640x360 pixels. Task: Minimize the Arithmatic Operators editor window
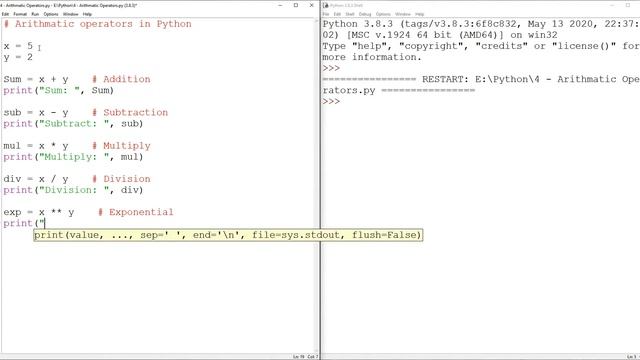coord(280,5)
